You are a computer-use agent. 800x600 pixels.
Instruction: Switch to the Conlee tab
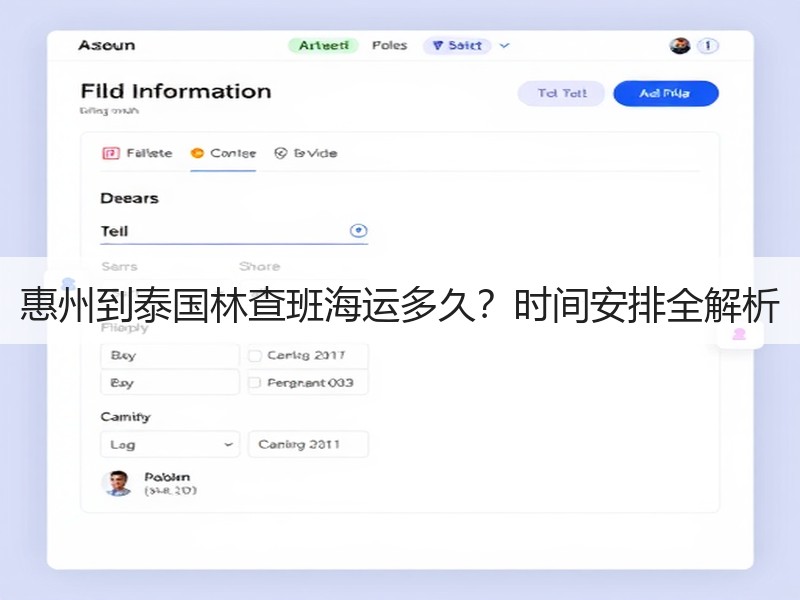pyautogui.click(x=223, y=153)
